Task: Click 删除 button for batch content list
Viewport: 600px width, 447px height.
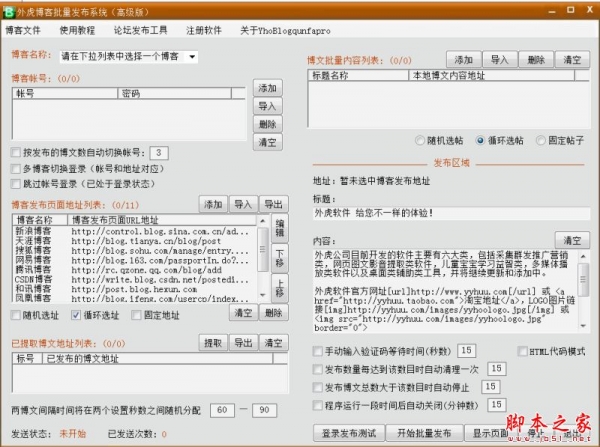Action: pyautogui.click(x=536, y=60)
